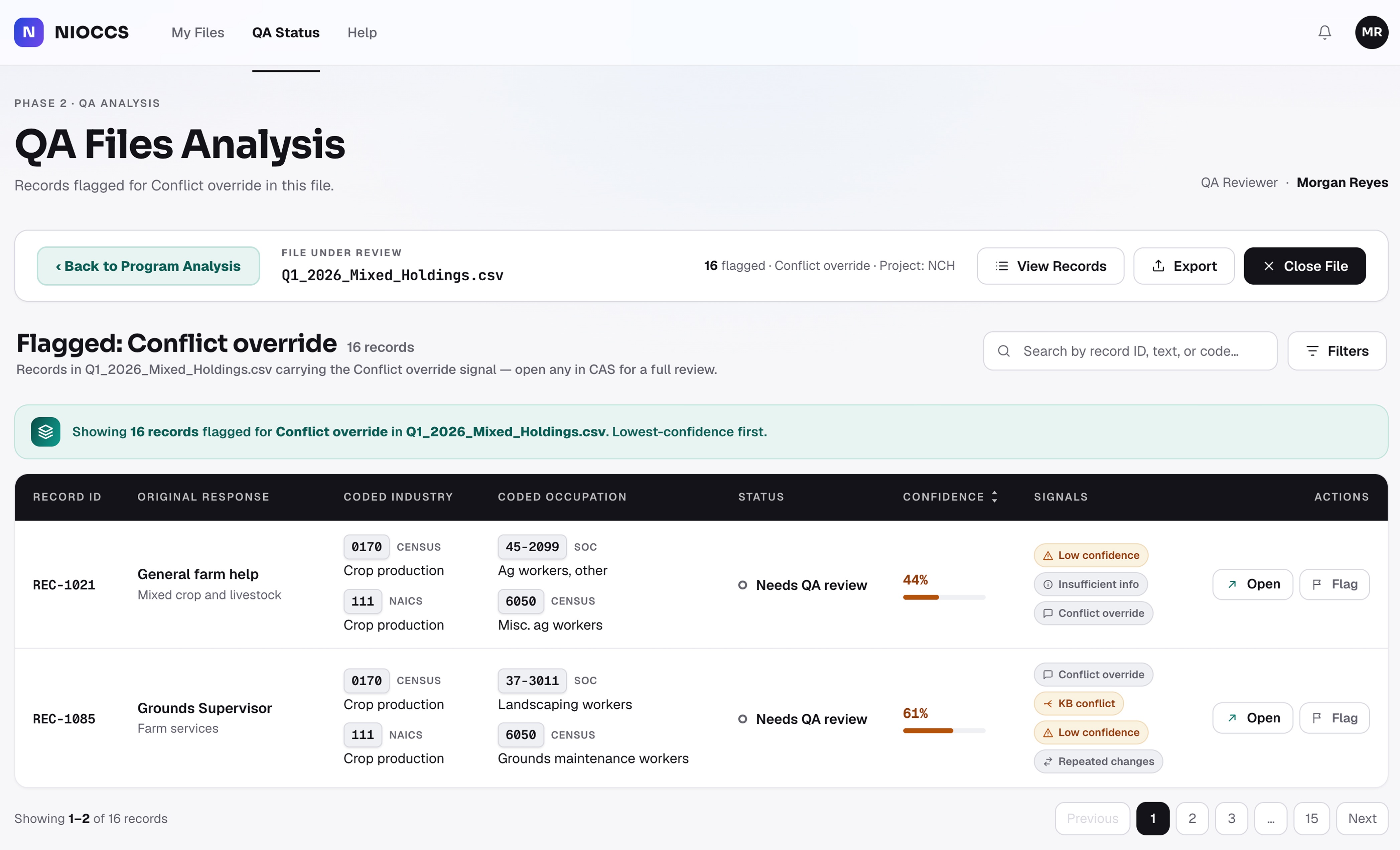Go to My Files

[198, 32]
